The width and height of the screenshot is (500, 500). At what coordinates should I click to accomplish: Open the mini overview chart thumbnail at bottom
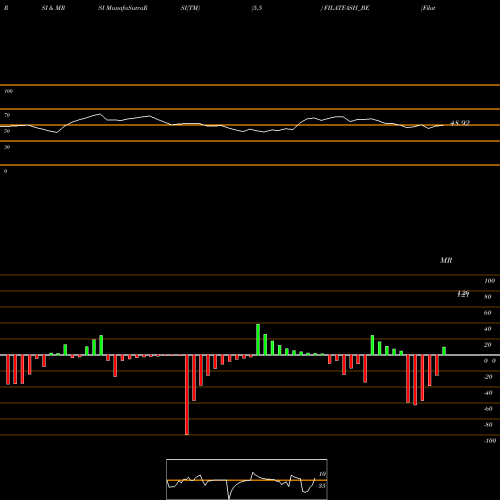tap(247, 479)
